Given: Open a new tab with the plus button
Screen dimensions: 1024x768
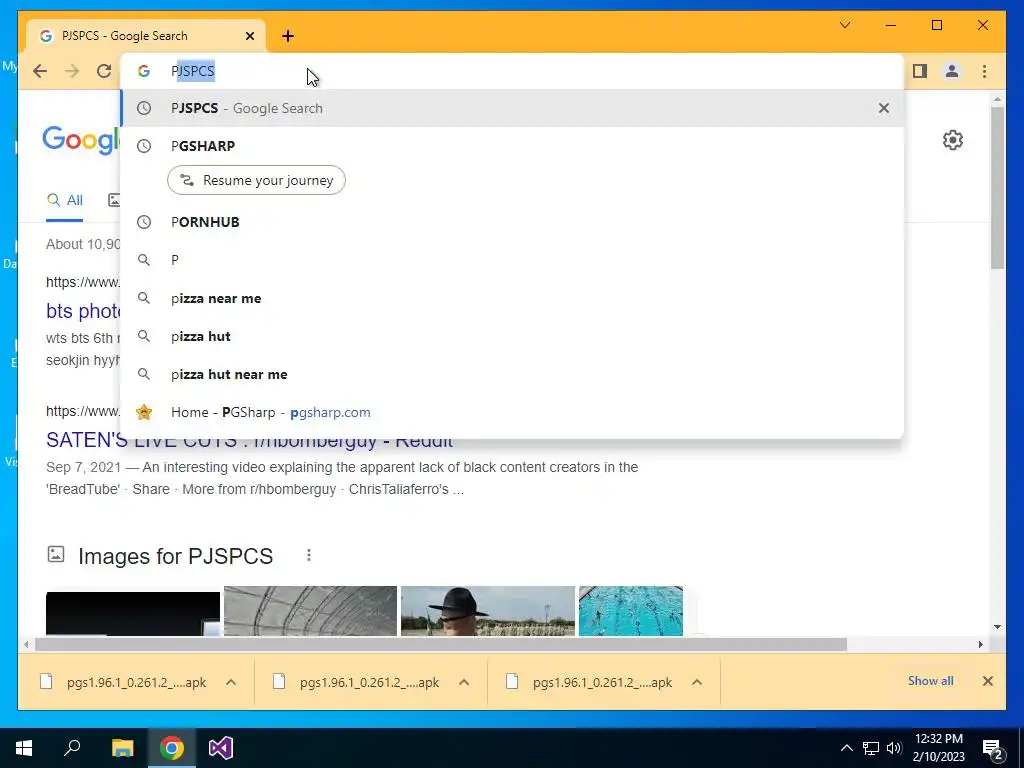Looking at the screenshot, I should (x=288, y=36).
